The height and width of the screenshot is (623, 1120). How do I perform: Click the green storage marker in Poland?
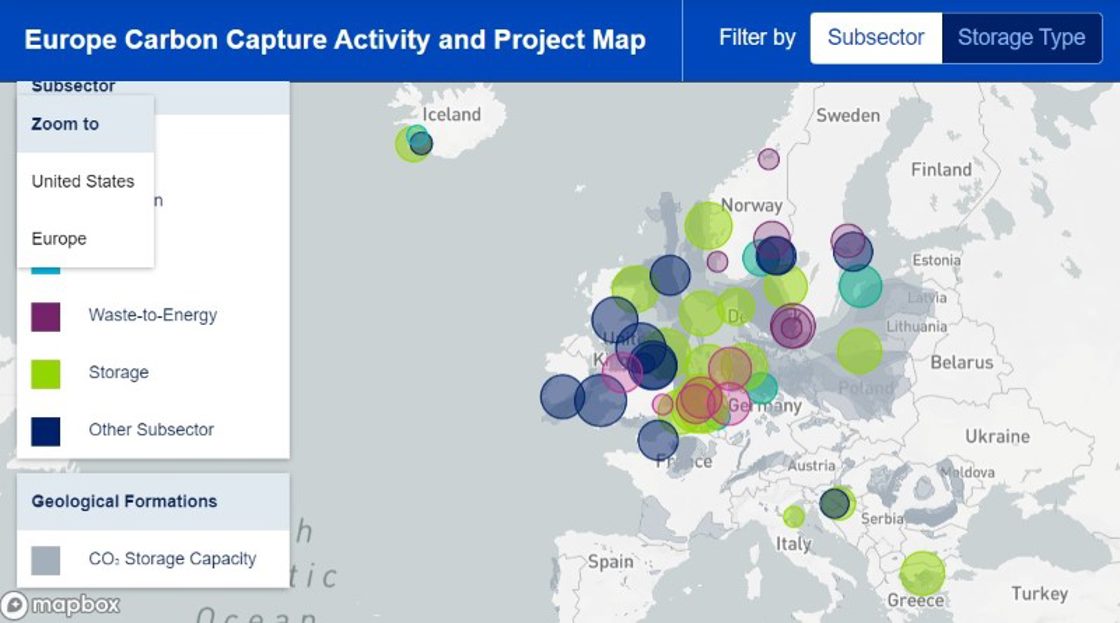click(859, 351)
